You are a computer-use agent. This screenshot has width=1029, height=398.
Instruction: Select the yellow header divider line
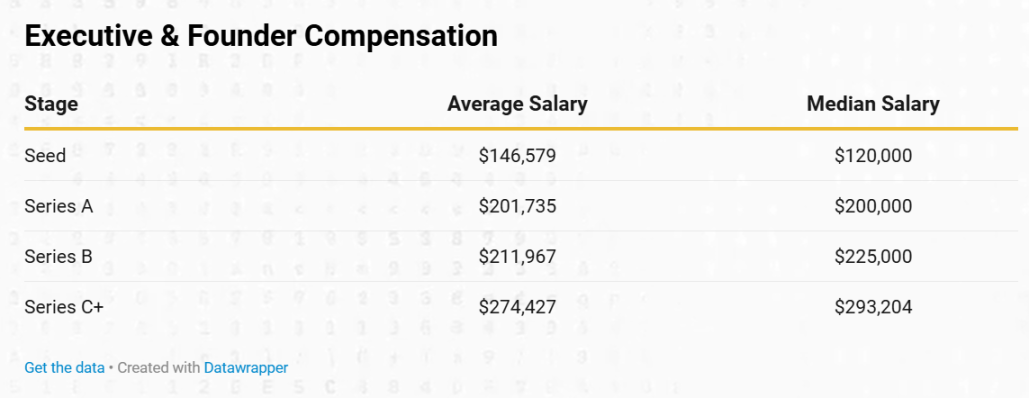click(521, 128)
